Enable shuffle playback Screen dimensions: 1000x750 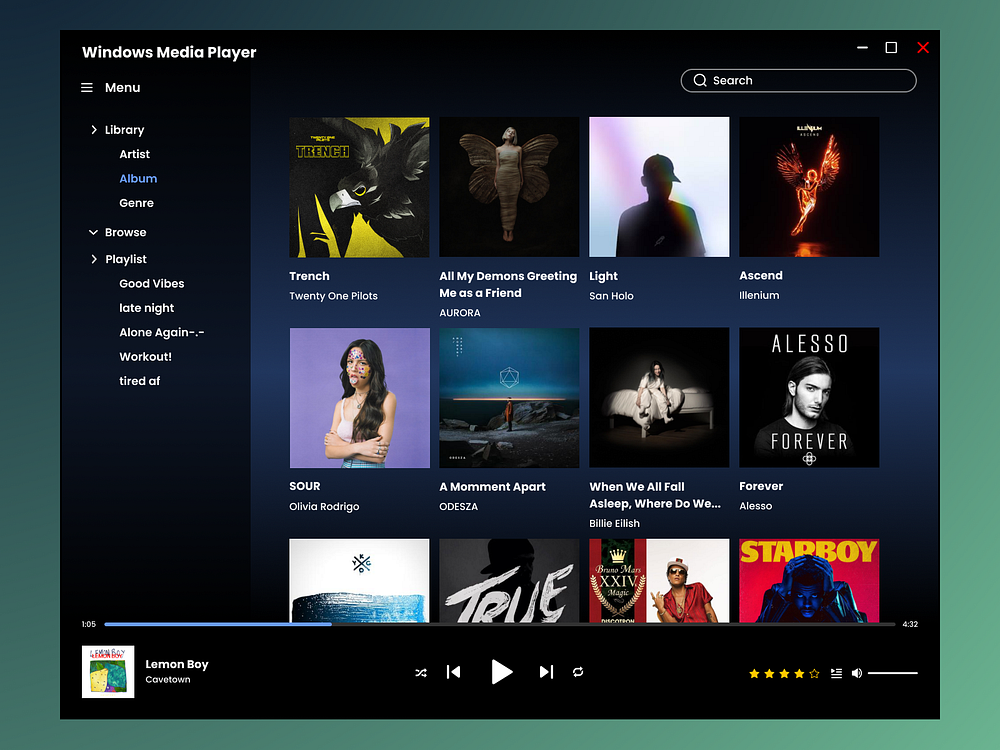(421, 672)
